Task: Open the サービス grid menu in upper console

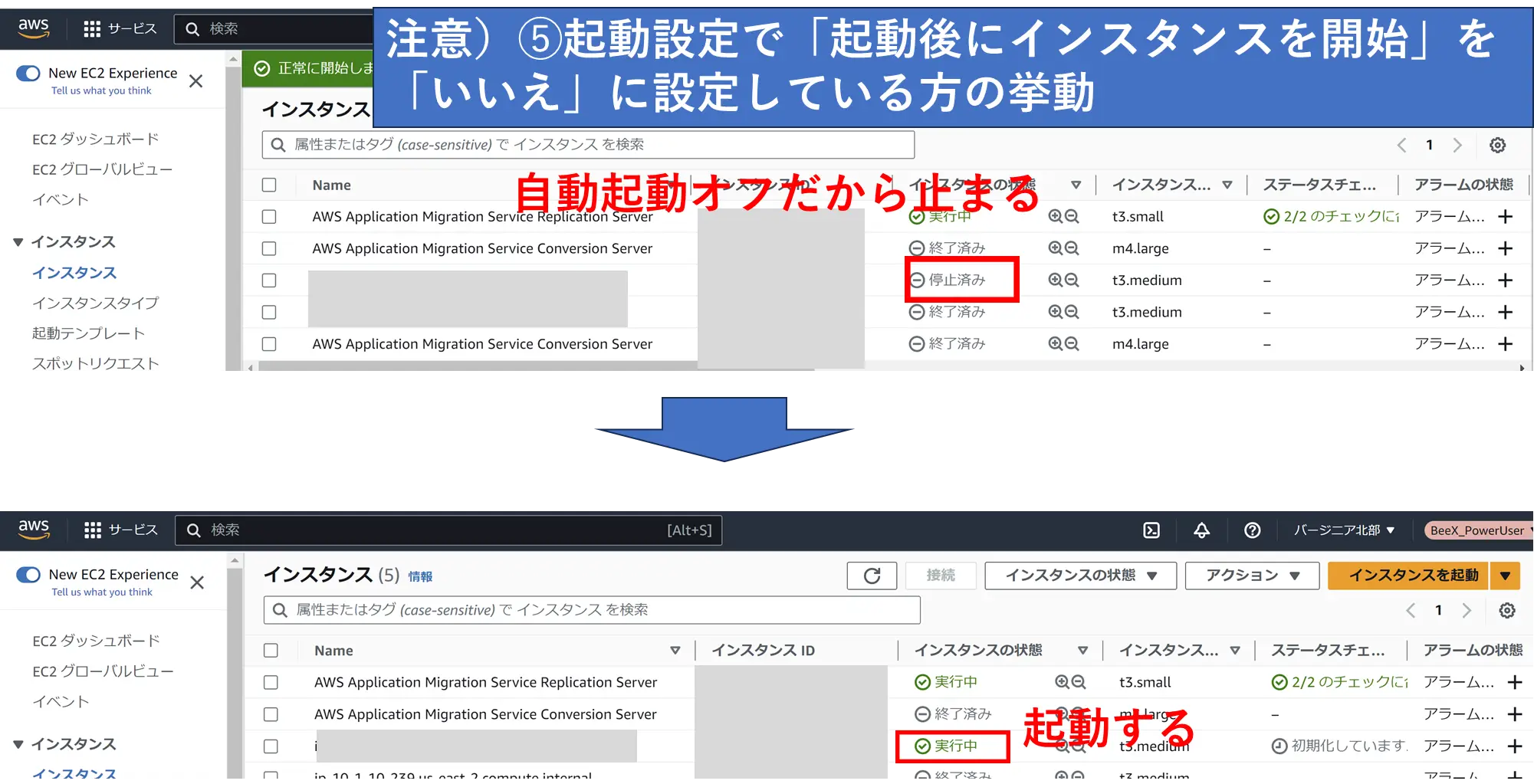Action: tap(120, 29)
